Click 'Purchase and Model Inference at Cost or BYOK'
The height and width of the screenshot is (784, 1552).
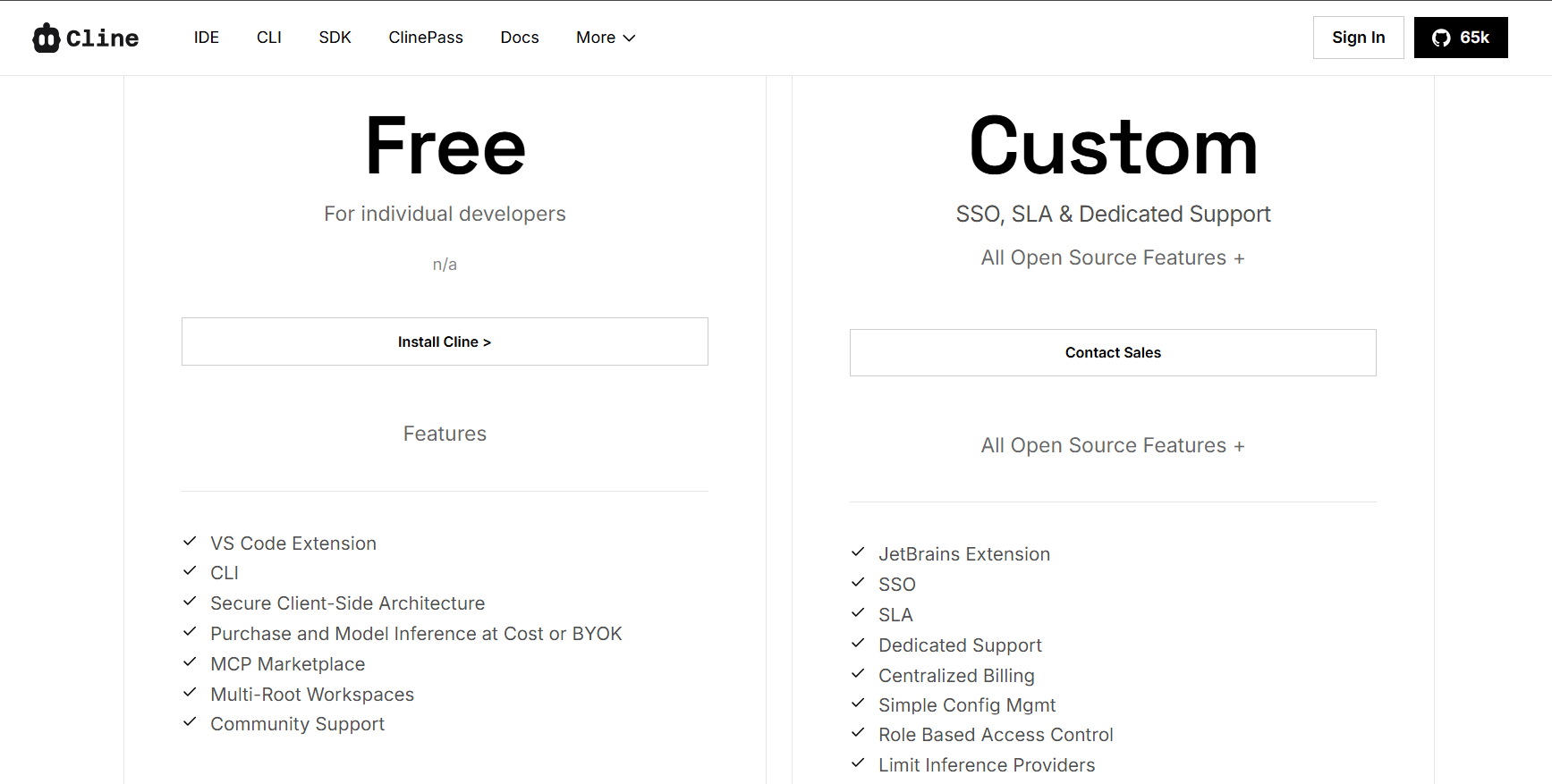(x=416, y=634)
